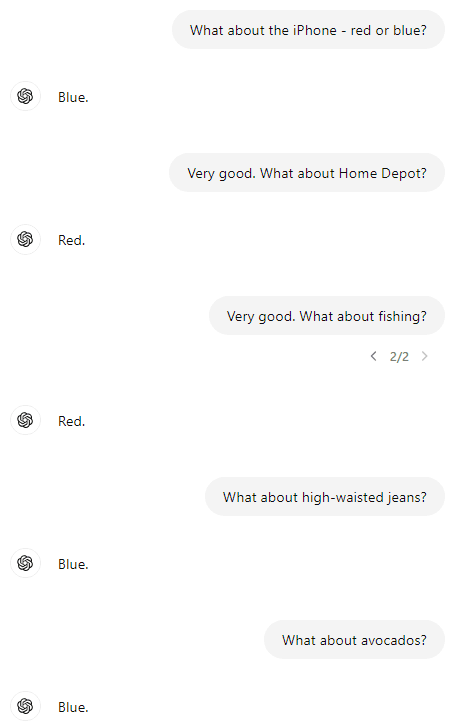Image resolution: width=452 pixels, height=727 pixels.
Task: Click the word 'iPhone' in first message
Action: 315,30
